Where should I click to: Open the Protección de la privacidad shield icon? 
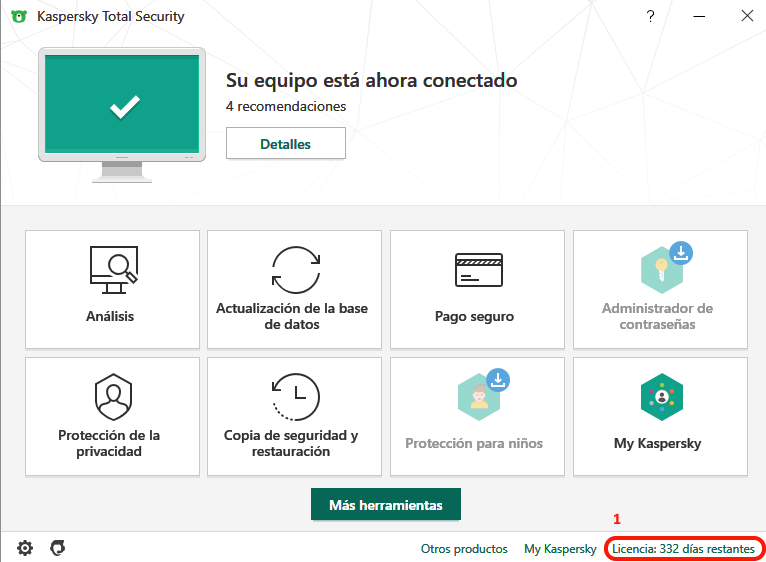click(x=113, y=397)
